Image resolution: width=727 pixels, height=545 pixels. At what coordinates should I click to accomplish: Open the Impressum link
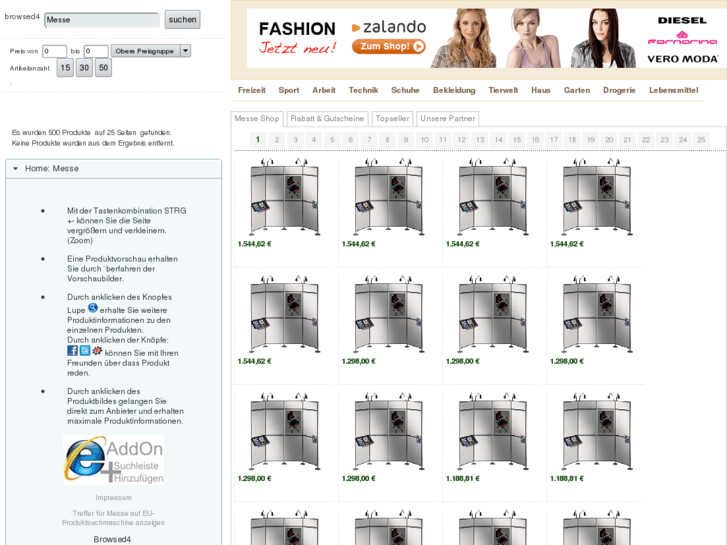[x=114, y=498]
